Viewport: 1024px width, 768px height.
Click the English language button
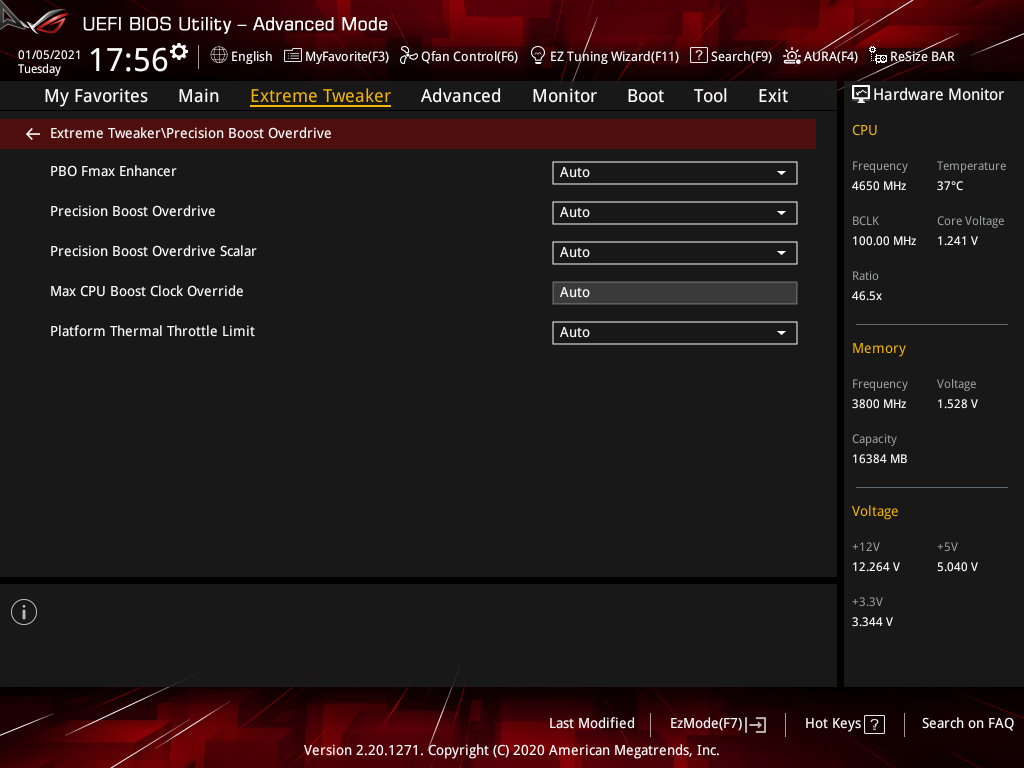pyautogui.click(x=251, y=57)
